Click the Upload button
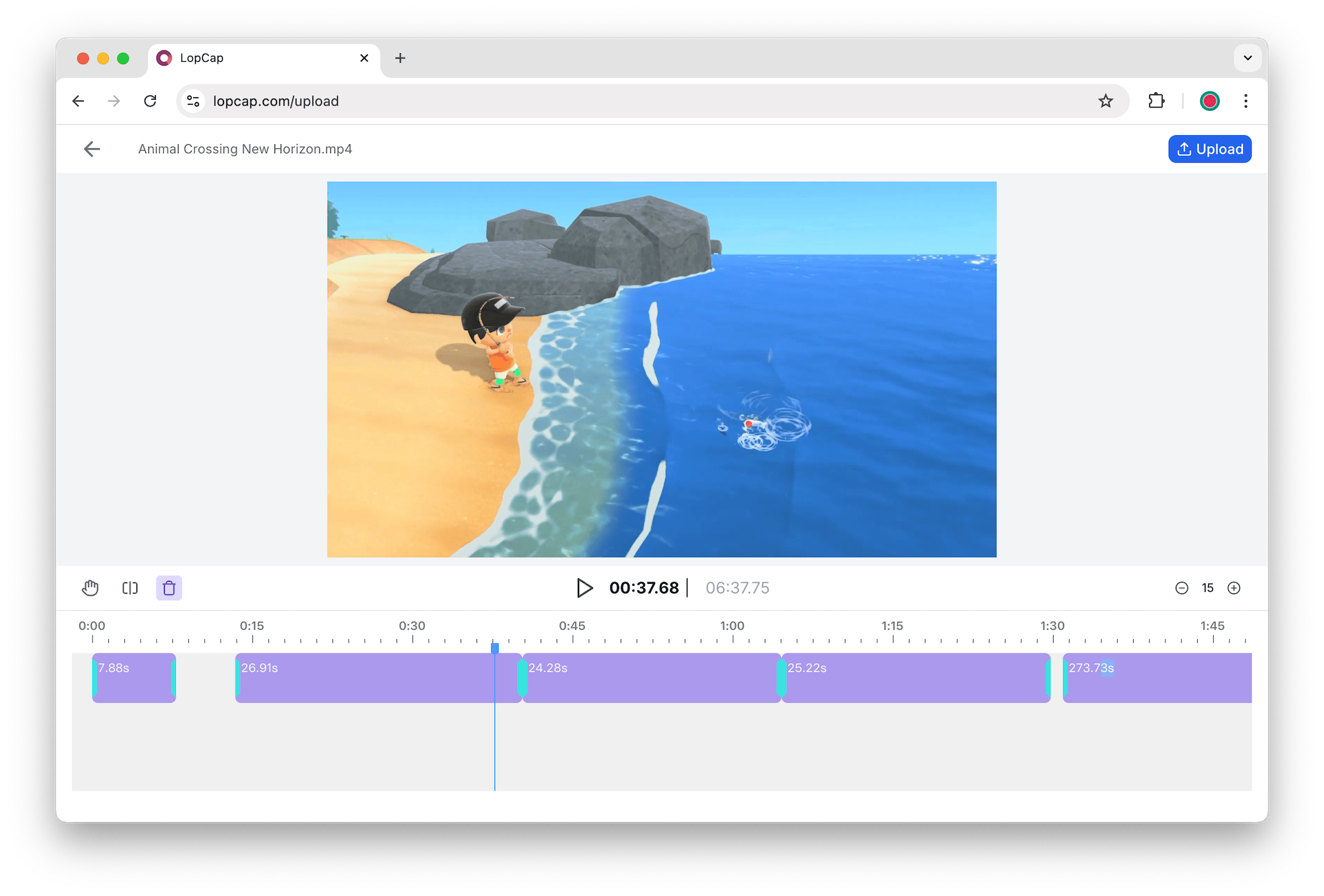This screenshot has height=896, width=1324. pos(1210,149)
